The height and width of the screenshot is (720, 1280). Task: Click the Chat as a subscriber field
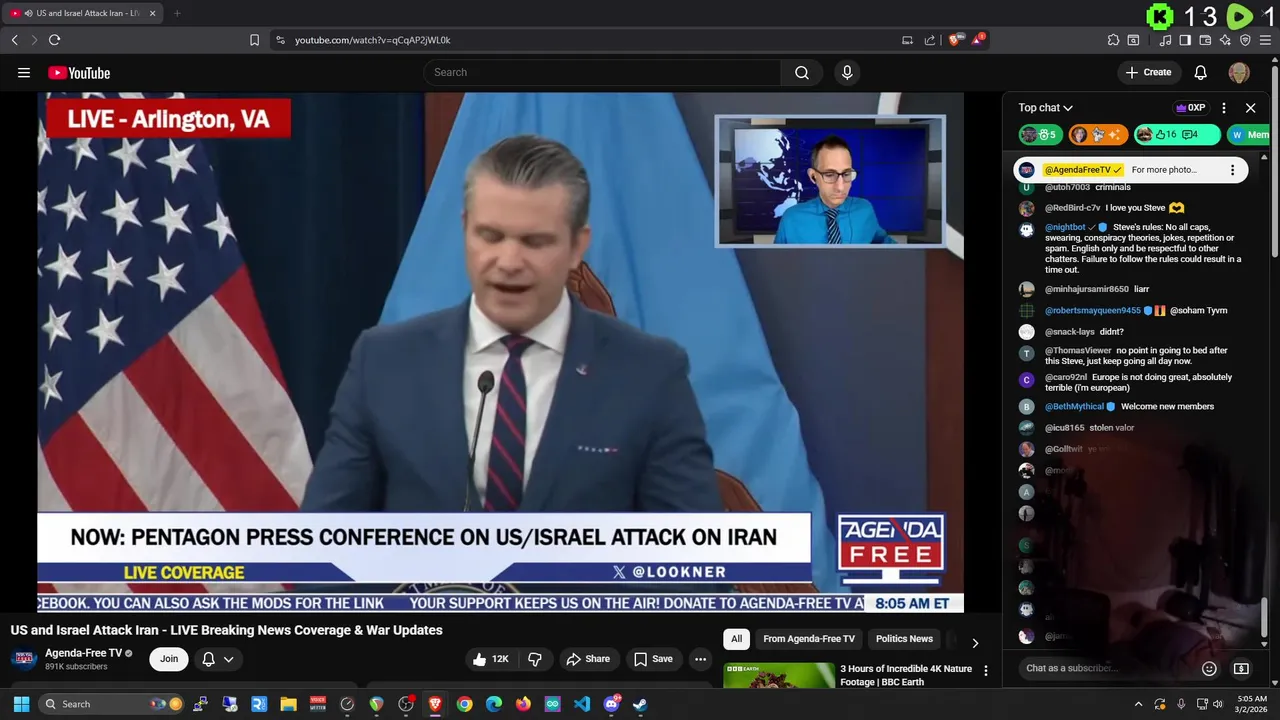(x=1105, y=668)
